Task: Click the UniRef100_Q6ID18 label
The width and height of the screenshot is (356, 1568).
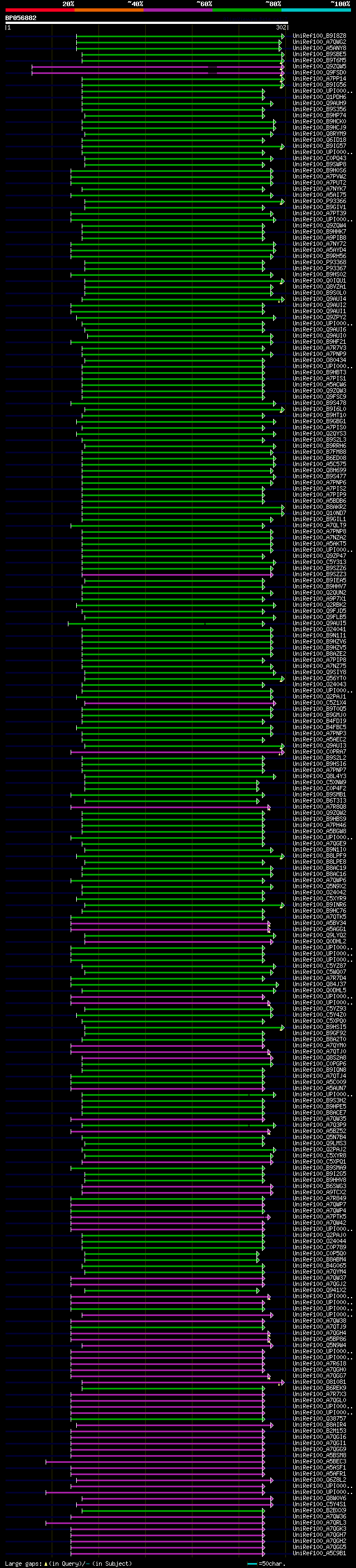Action: click(319, 140)
